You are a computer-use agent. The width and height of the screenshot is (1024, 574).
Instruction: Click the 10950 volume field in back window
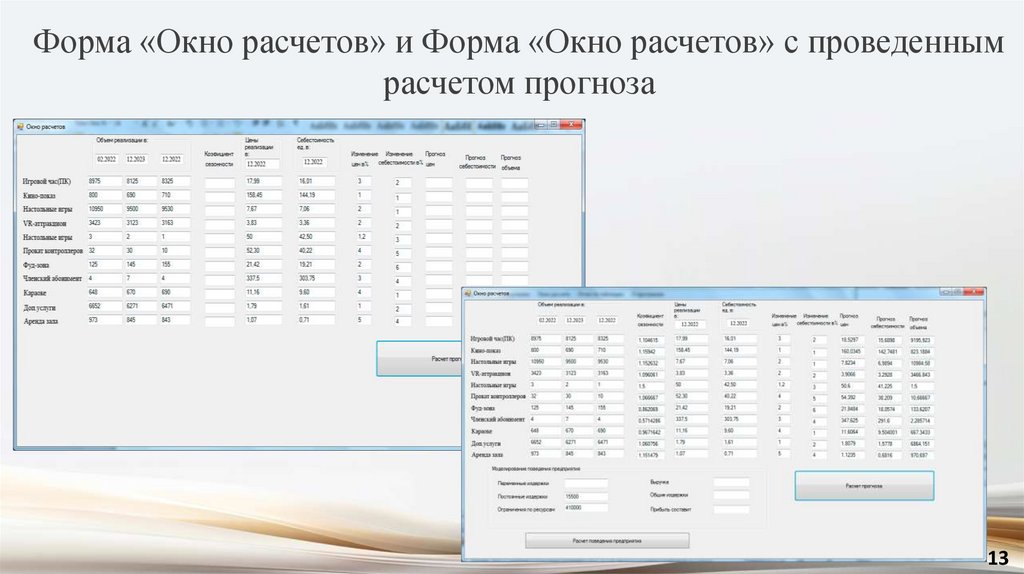coord(104,209)
